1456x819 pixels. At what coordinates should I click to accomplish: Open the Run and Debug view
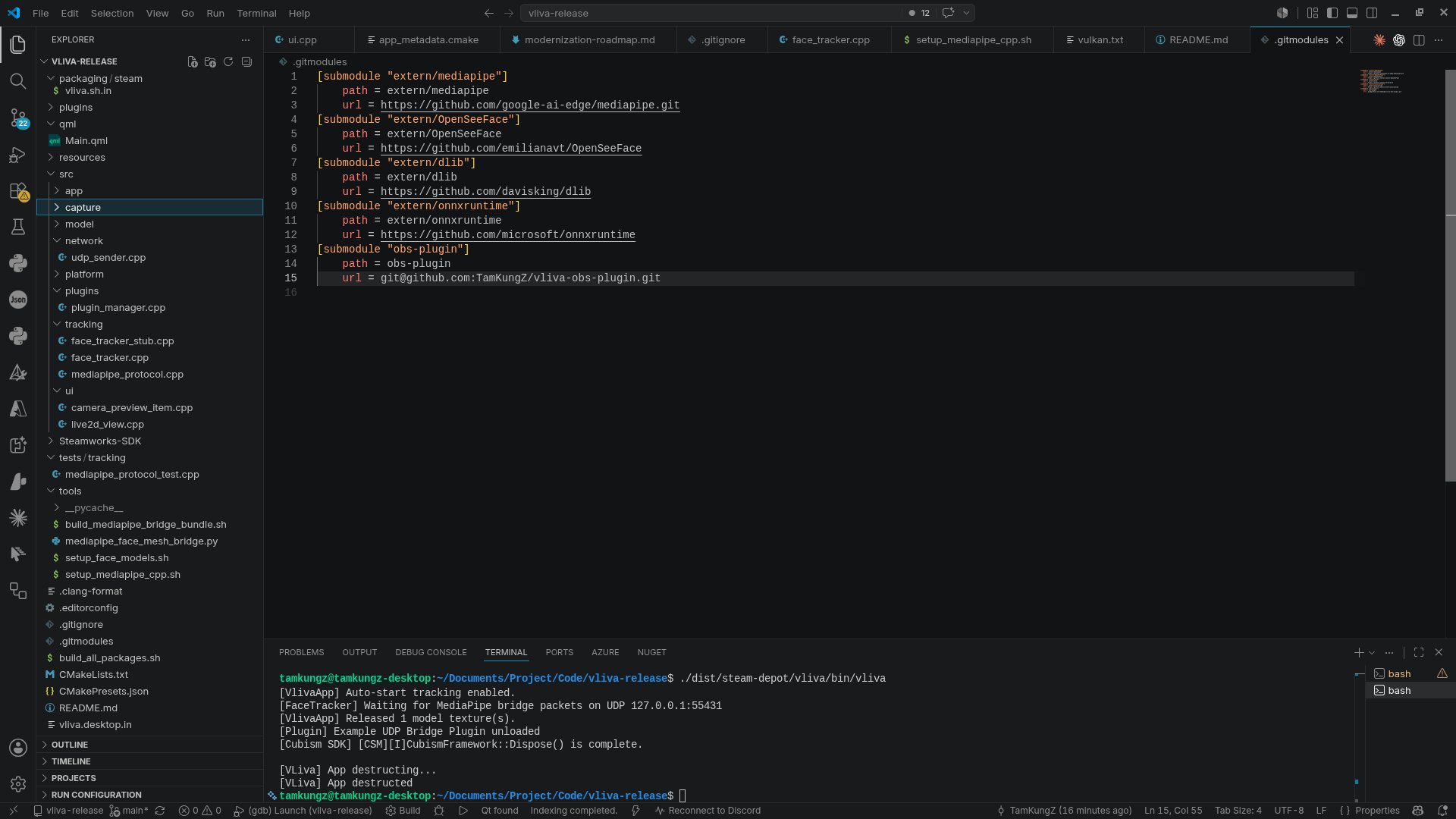(x=18, y=155)
